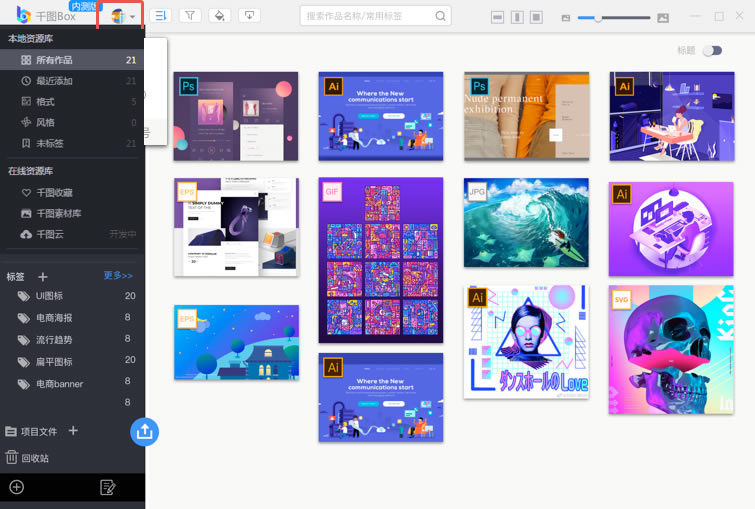755x509 pixels.
Task: Open the GIF colorful pattern grid thumbnail
Action: point(381,260)
